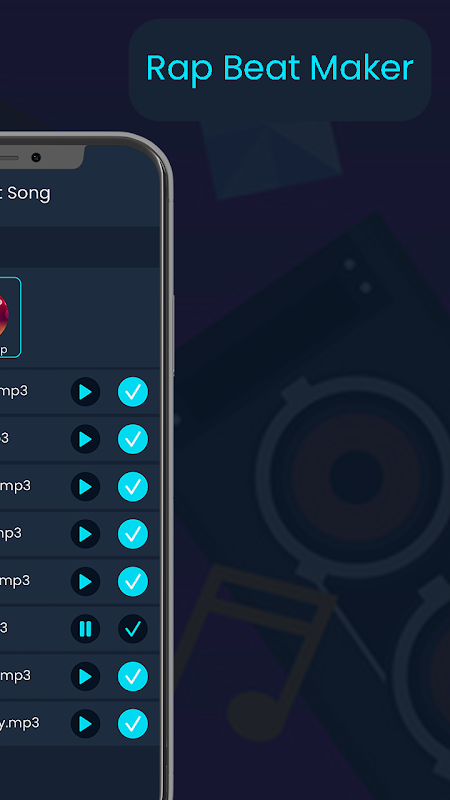Deselect the third mp3 track's checkmark
The width and height of the screenshot is (450, 800).
pos(133,487)
